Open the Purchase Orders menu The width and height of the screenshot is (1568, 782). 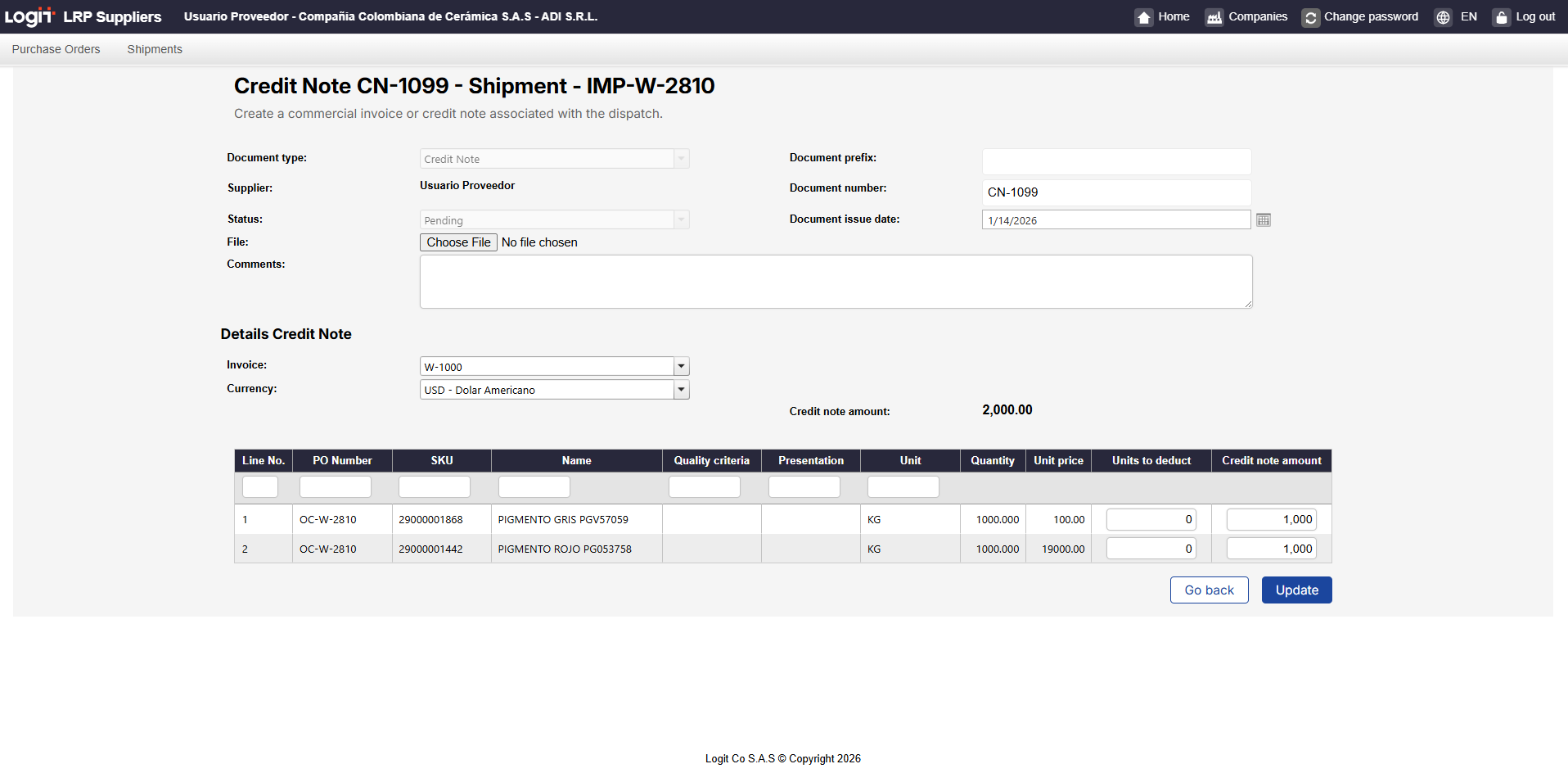[56, 49]
